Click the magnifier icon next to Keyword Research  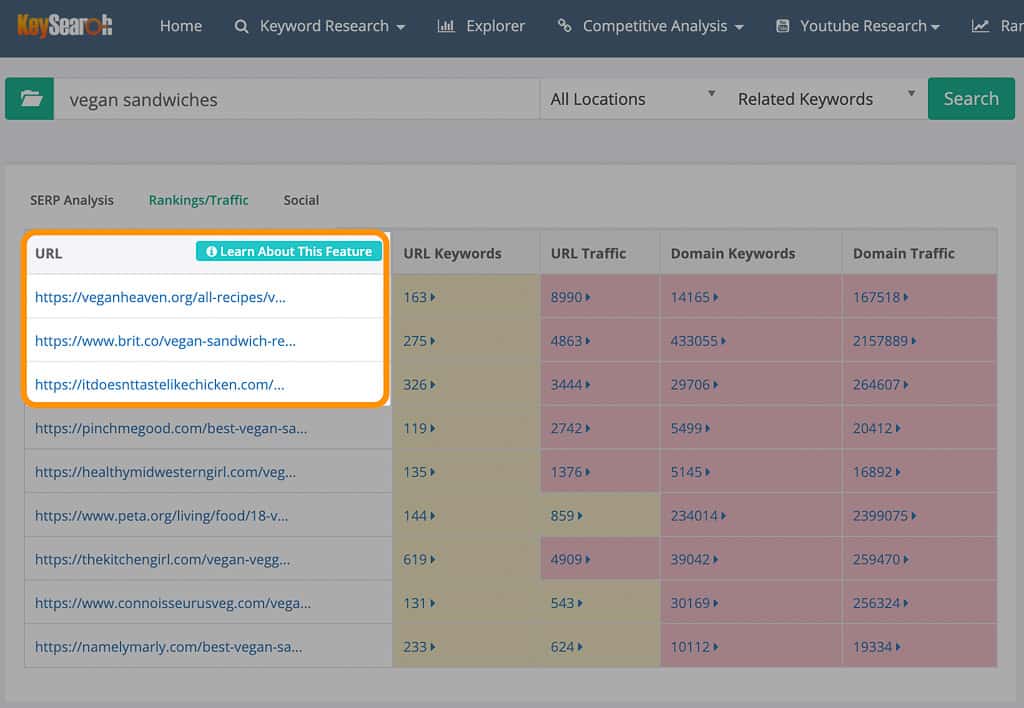pyautogui.click(x=241, y=27)
